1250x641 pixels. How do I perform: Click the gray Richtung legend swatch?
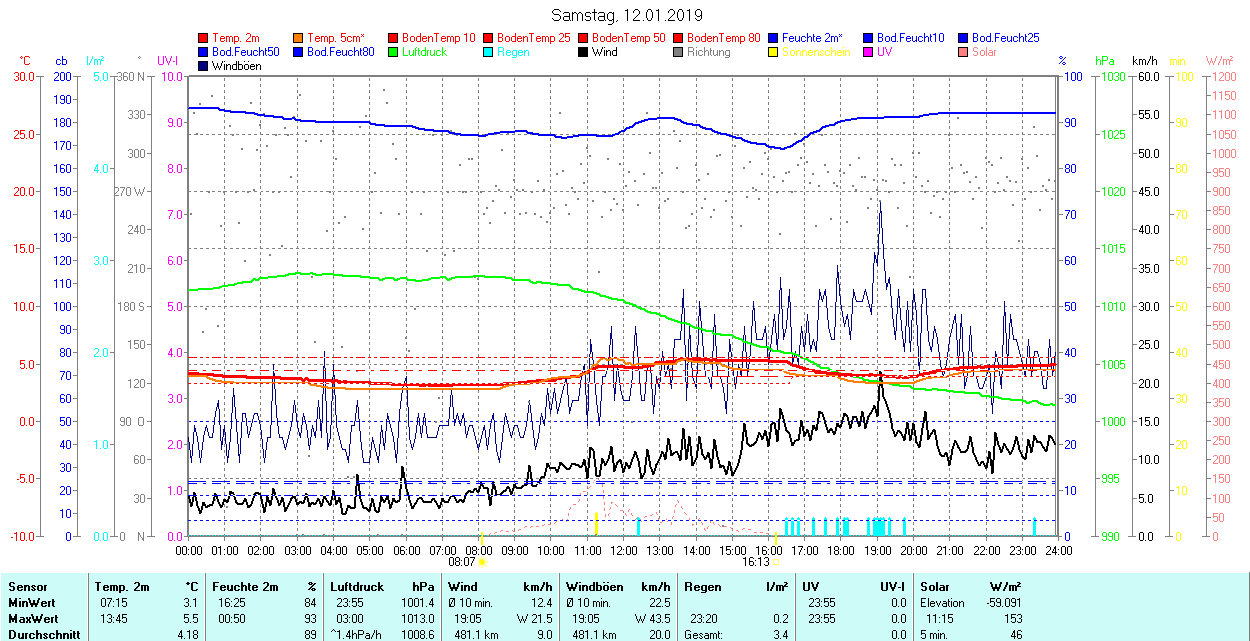(679, 52)
